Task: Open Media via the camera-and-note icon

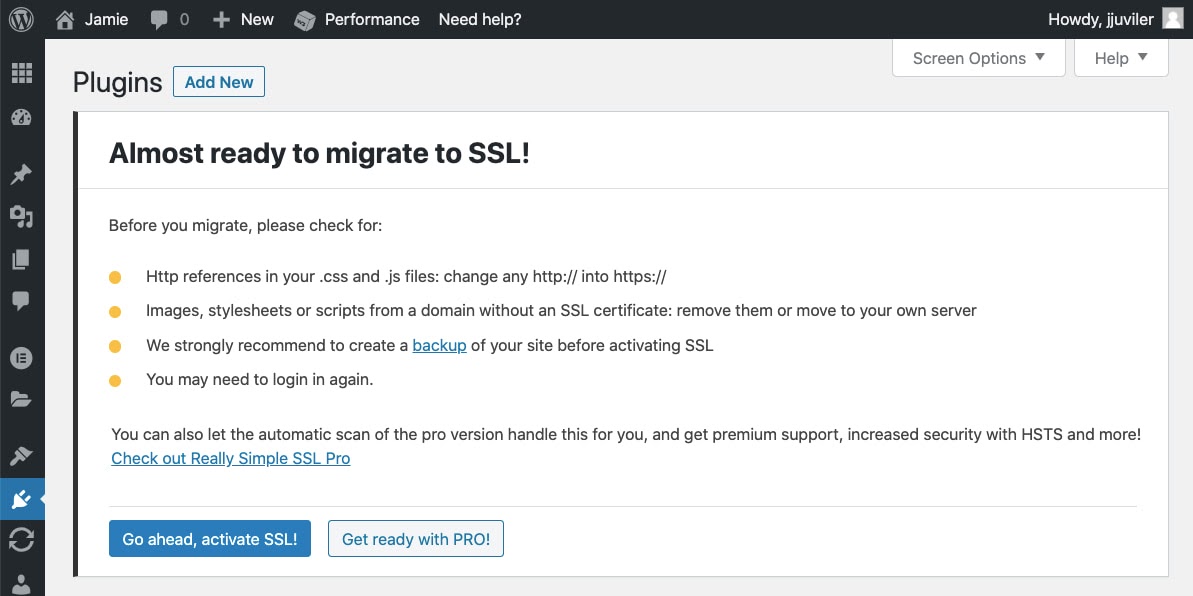Action: (22, 217)
